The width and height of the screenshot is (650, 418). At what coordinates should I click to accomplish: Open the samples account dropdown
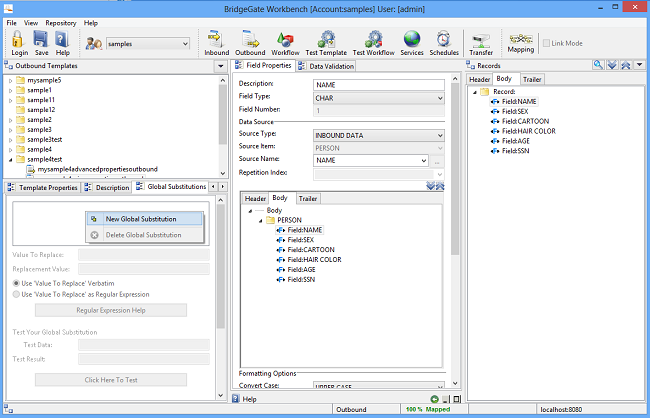[185, 44]
